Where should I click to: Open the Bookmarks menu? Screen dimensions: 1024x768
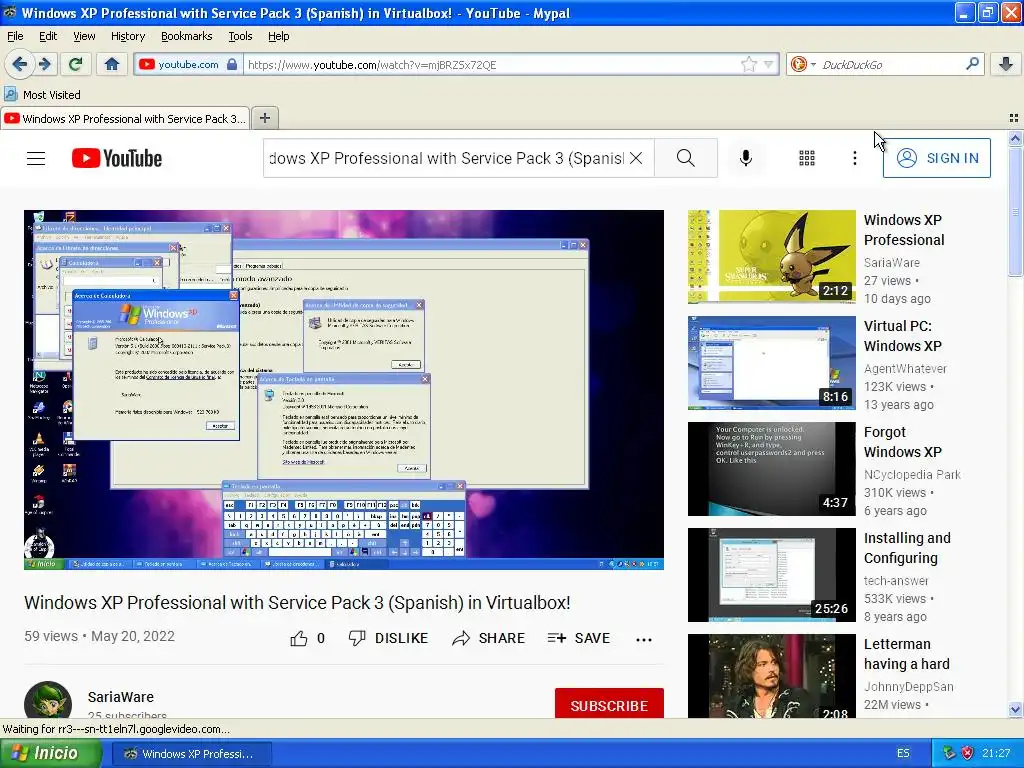(186, 36)
